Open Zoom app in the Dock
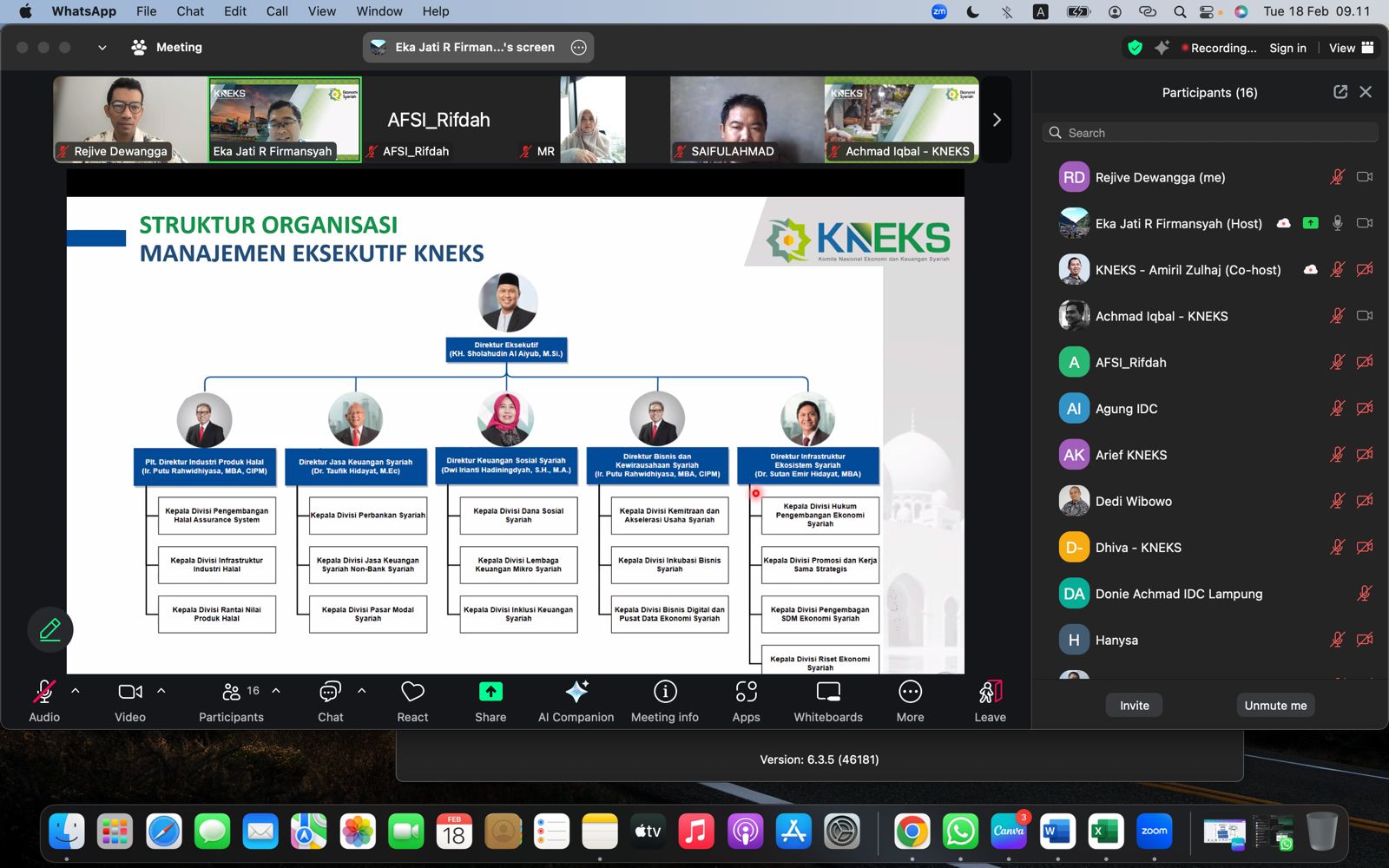Image resolution: width=1389 pixels, height=868 pixels. 1154,832
